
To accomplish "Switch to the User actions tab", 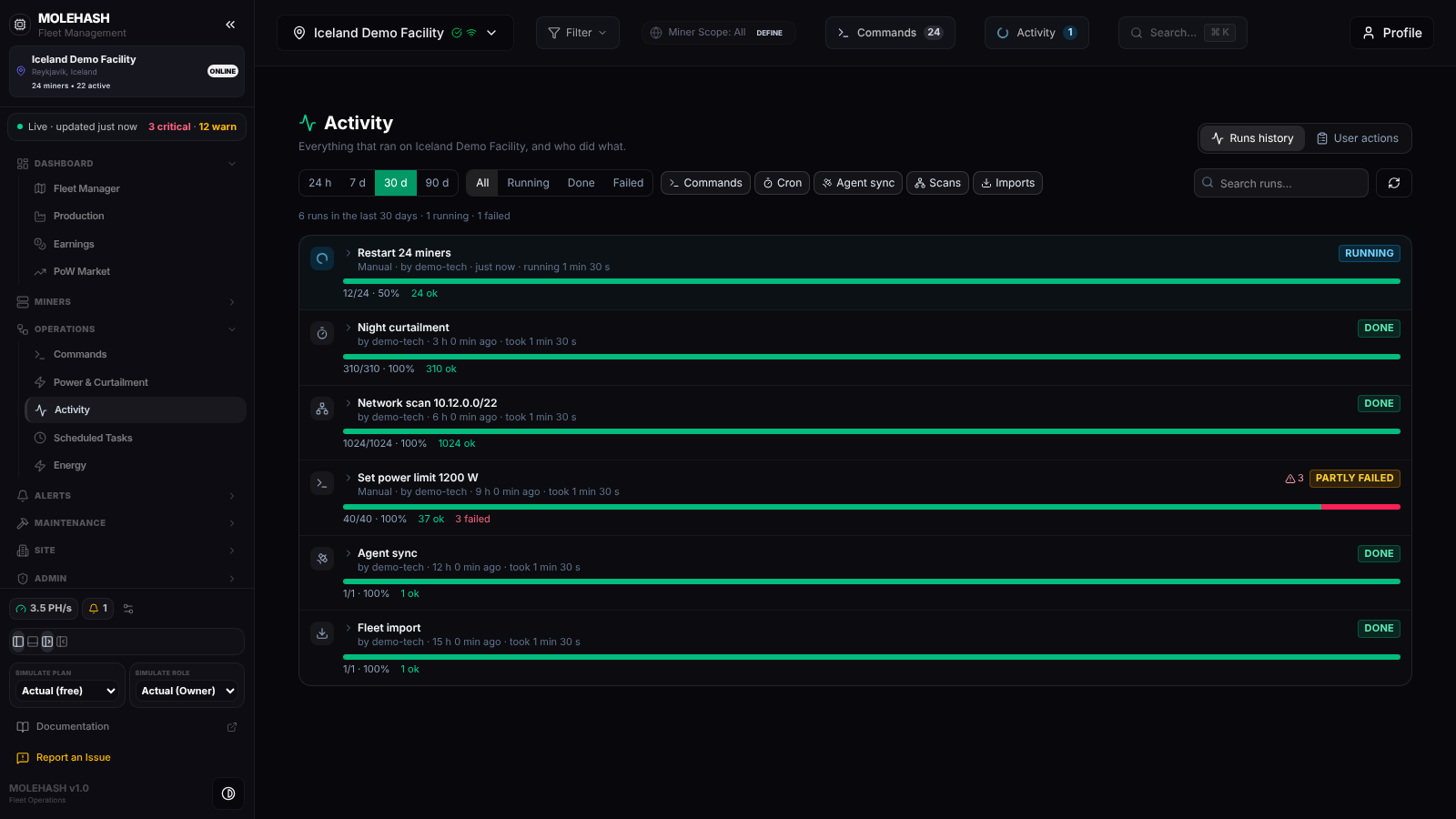I will tap(1357, 138).
